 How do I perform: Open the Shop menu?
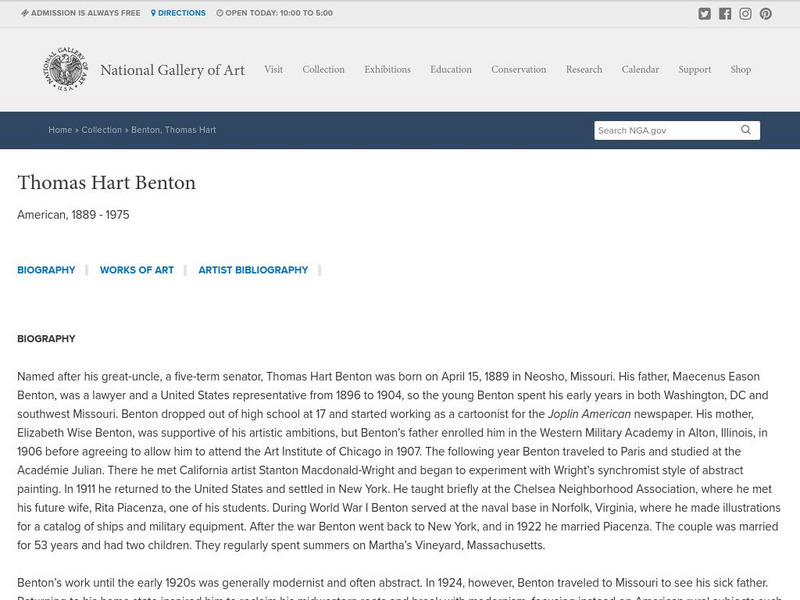740,69
